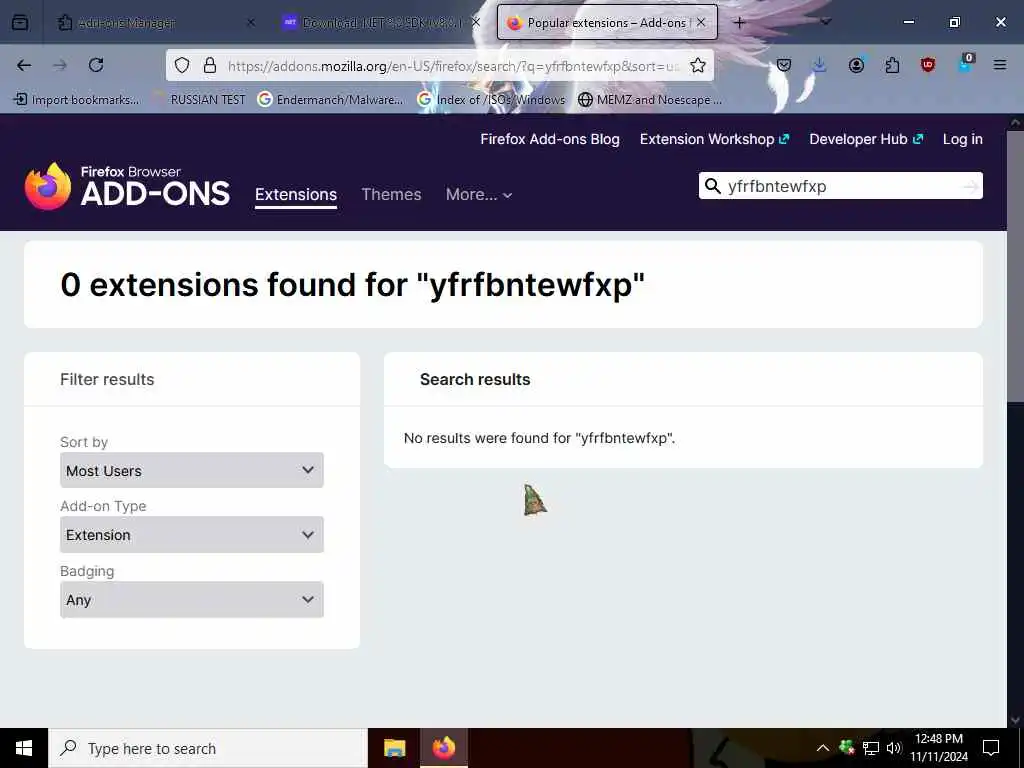Open MEMZ and Noescape bookmark
This screenshot has width=1024, height=768.
click(x=650, y=100)
